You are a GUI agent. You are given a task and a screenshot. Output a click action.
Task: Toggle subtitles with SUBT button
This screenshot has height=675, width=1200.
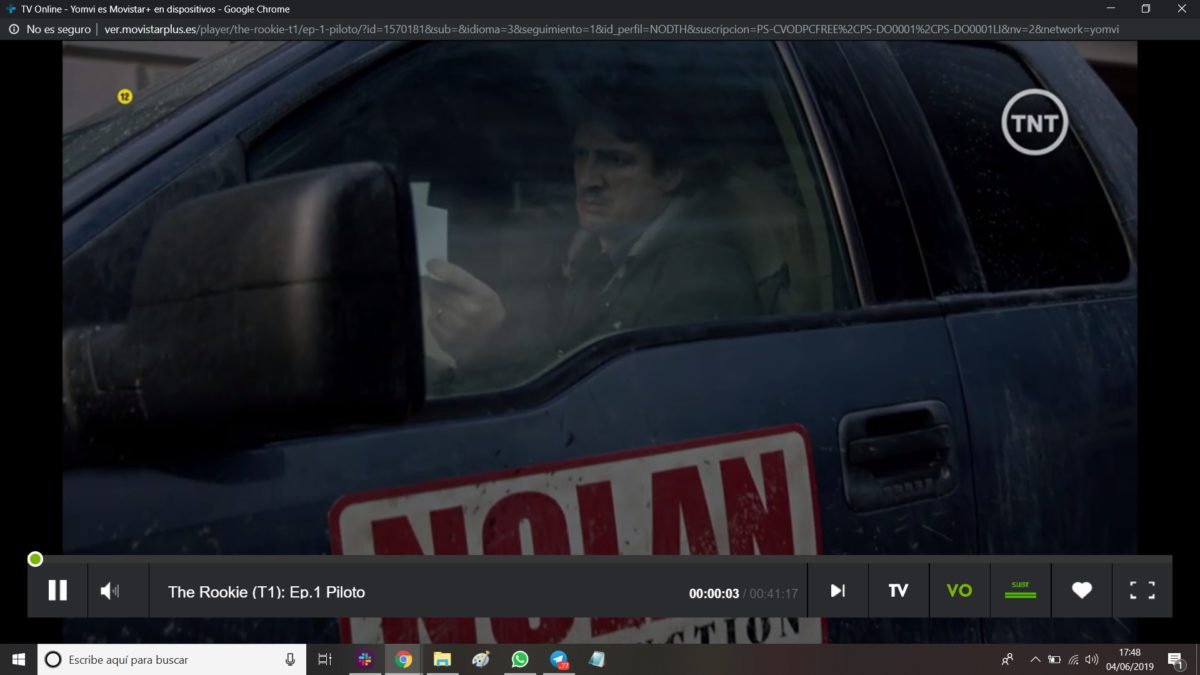point(1020,591)
